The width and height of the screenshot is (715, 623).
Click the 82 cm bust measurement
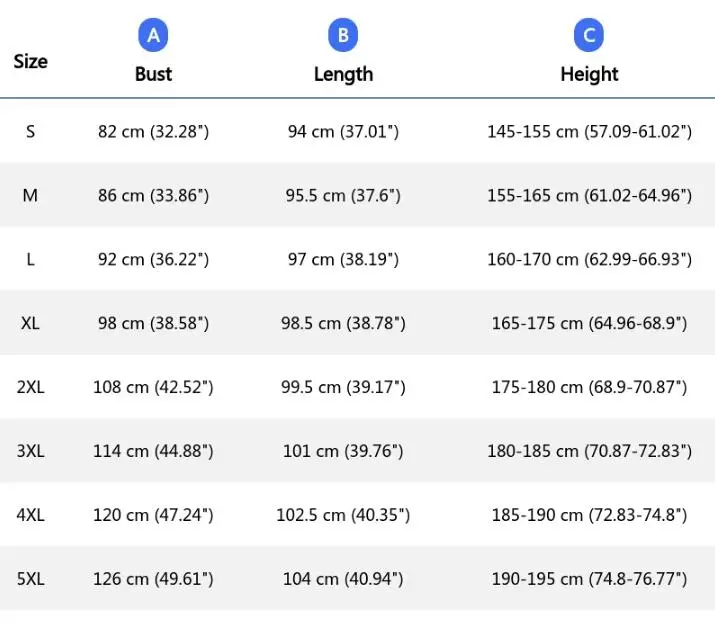tap(153, 131)
